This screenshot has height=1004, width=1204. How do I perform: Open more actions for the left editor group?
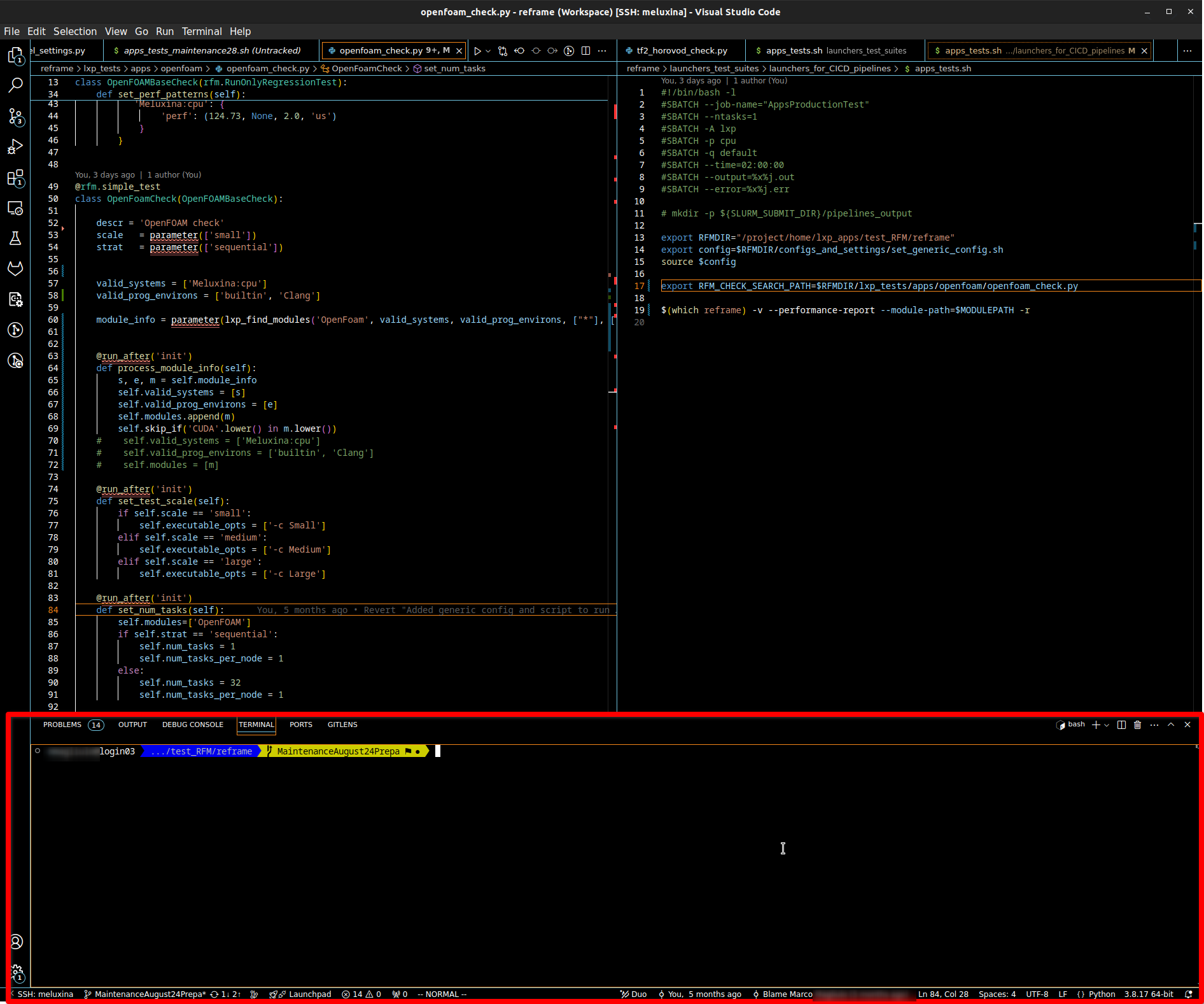click(x=602, y=51)
